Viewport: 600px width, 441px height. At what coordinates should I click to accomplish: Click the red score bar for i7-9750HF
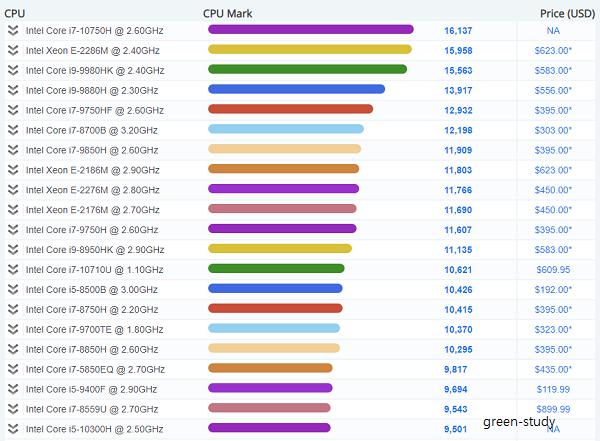tap(290, 109)
